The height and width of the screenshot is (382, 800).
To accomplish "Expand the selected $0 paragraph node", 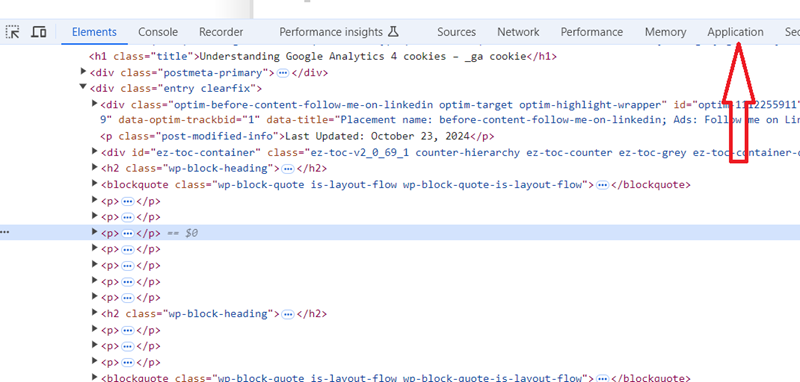I will 94,232.
